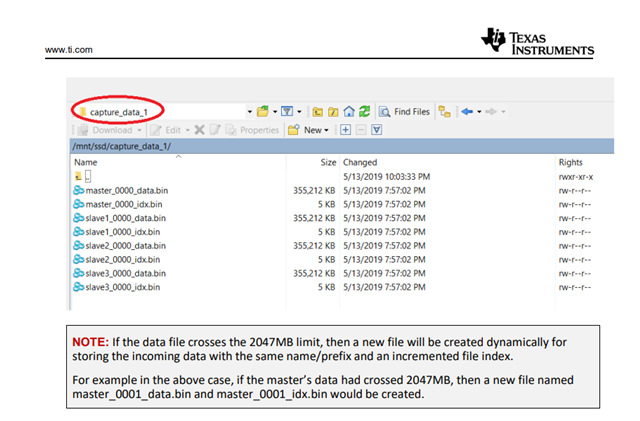Click the Texas Instruments logo
Viewport: 640px width, 421px height.
(x=538, y=42)
